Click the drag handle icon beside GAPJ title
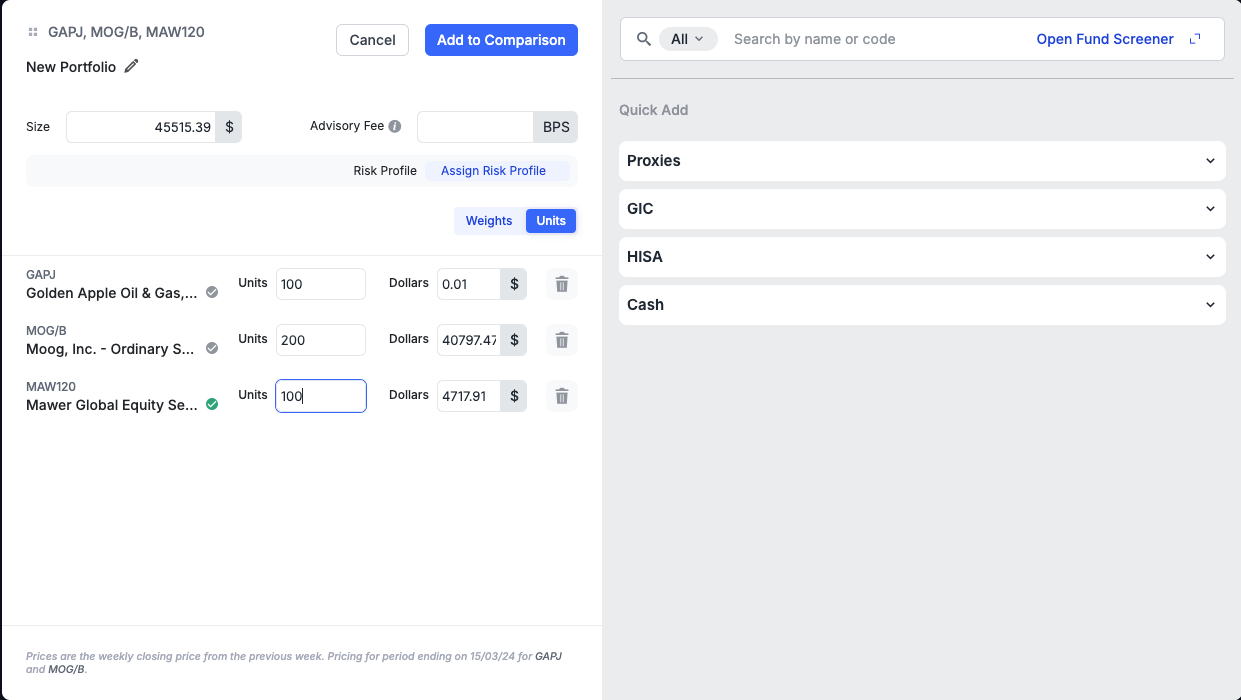Viewport: 1241px width, 700px height. point(33,33)
